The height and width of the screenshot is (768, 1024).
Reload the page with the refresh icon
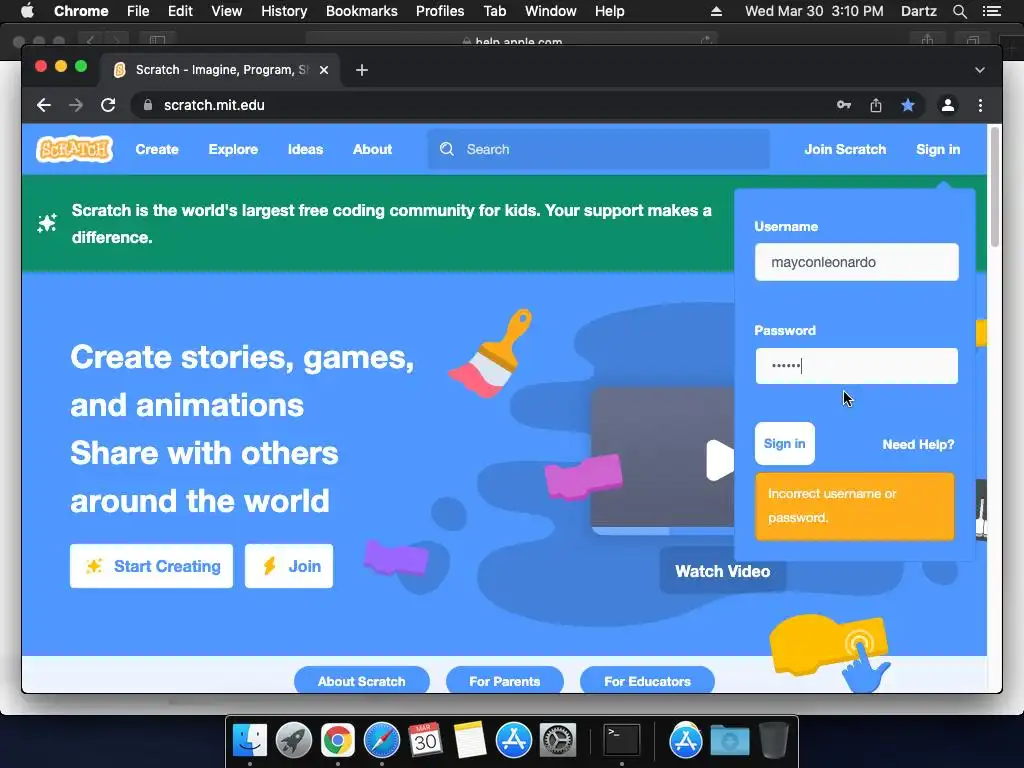pyautogui.click(x=108, y=105)
